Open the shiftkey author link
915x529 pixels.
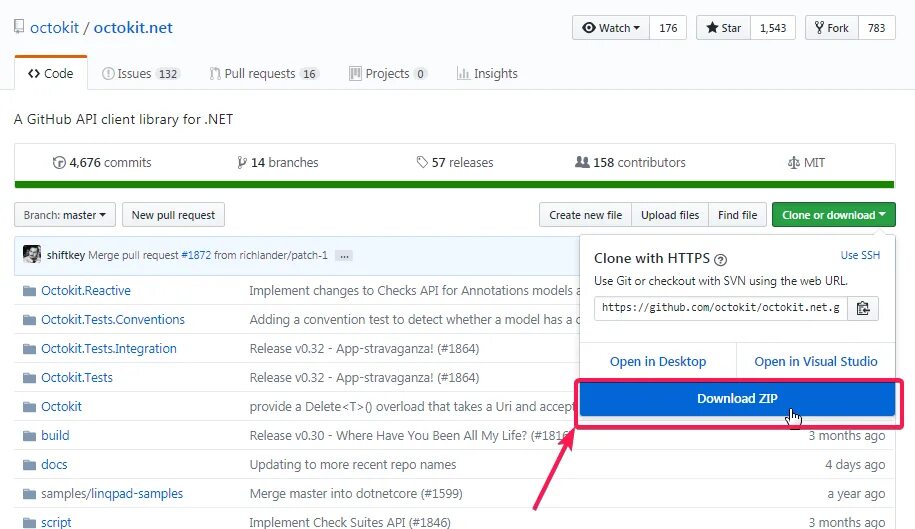pyautogui.click(x=66, y=255)
